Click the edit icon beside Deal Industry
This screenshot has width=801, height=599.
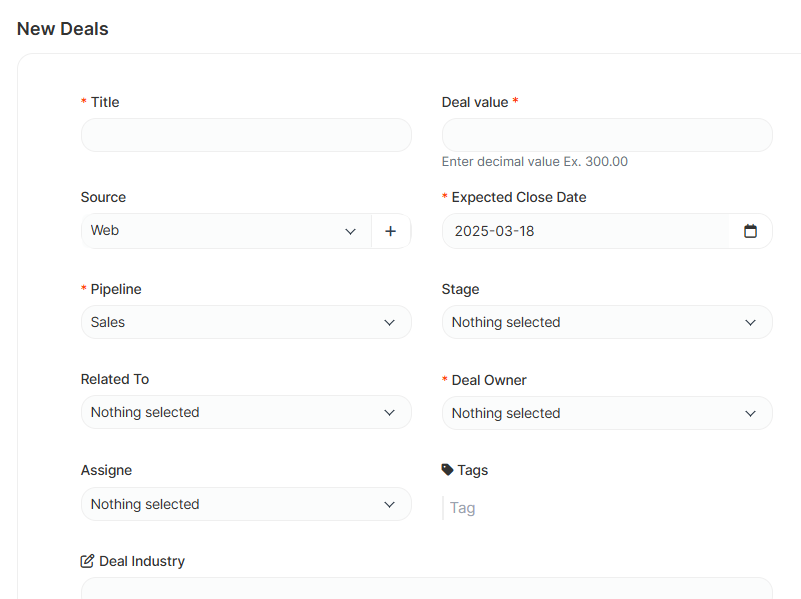[x=87, y=561]
